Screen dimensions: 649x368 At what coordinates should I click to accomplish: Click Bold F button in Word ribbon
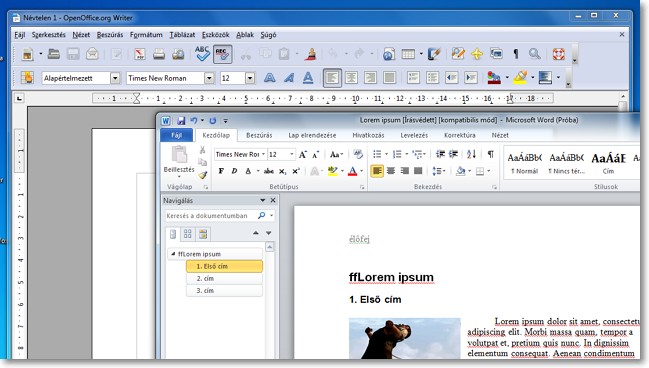[221, 171]
